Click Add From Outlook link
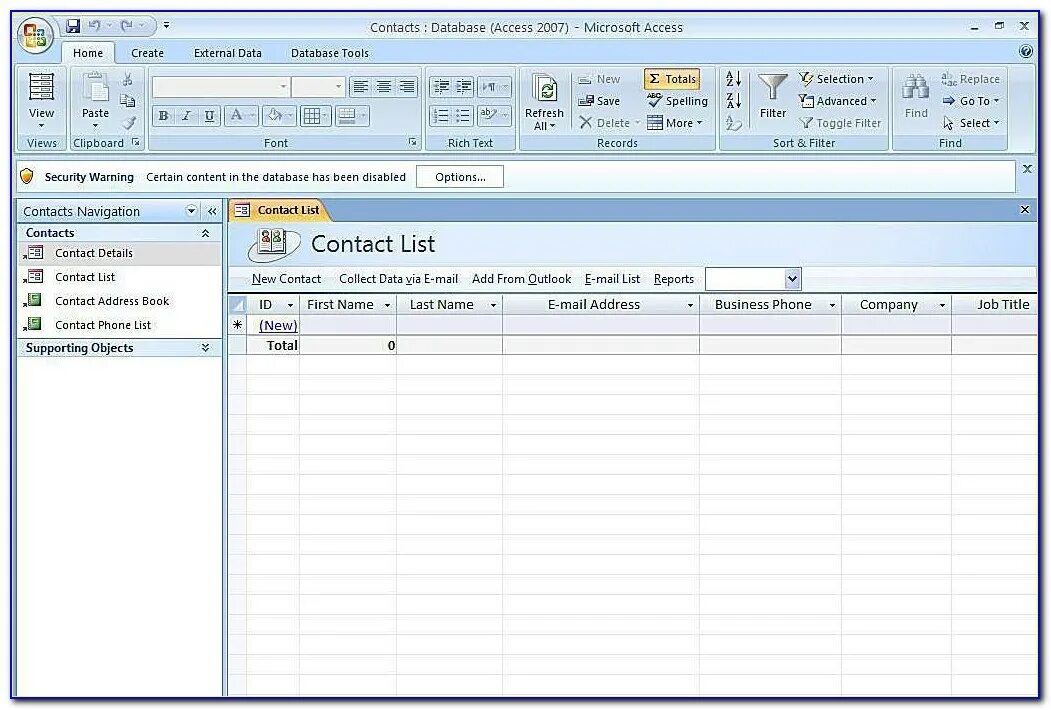Image resolution: width=1051 pixels, height=710 pixels. point(521,279)
